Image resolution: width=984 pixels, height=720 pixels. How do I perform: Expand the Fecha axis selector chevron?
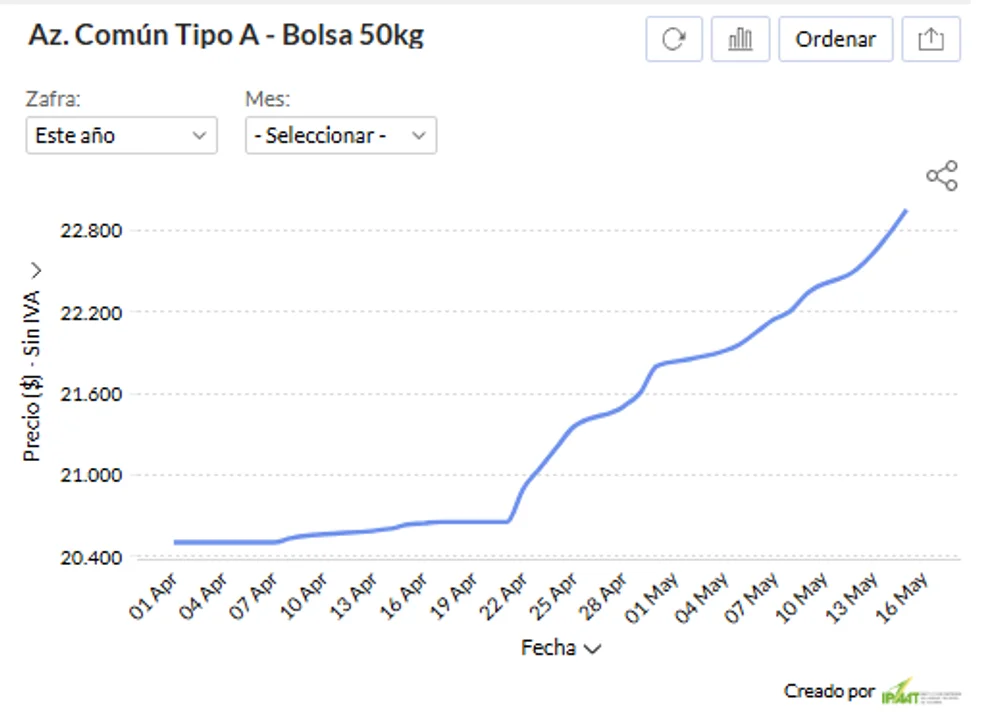(x=592, y=649)
